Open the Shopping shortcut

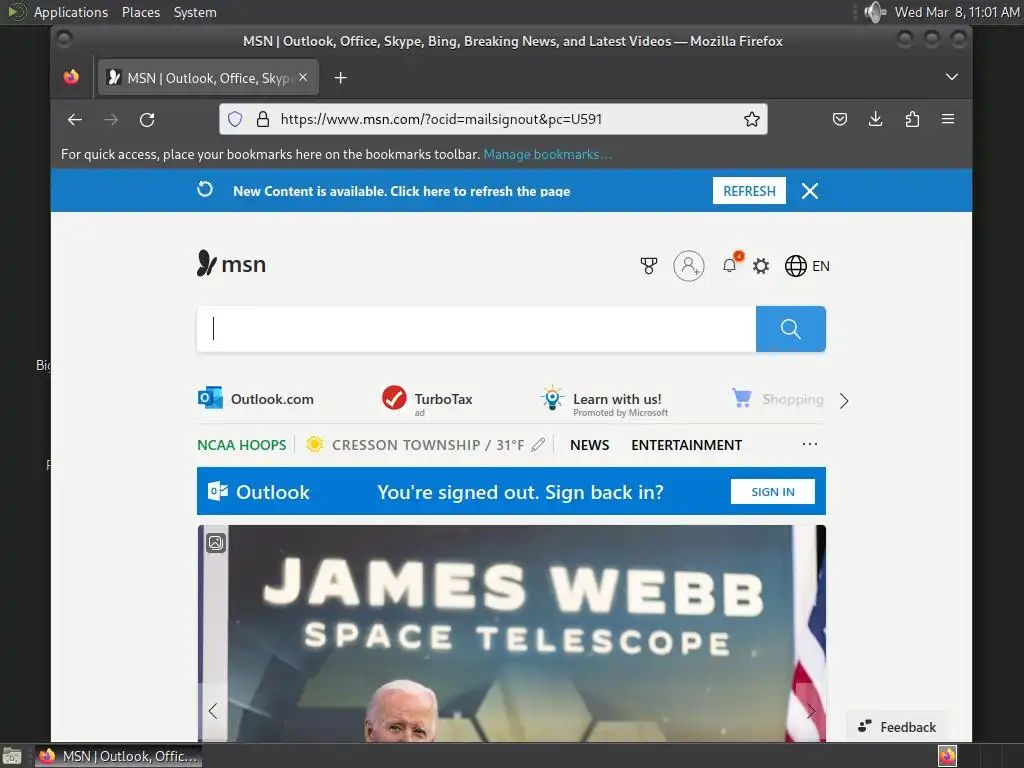(x=777, y=398)
